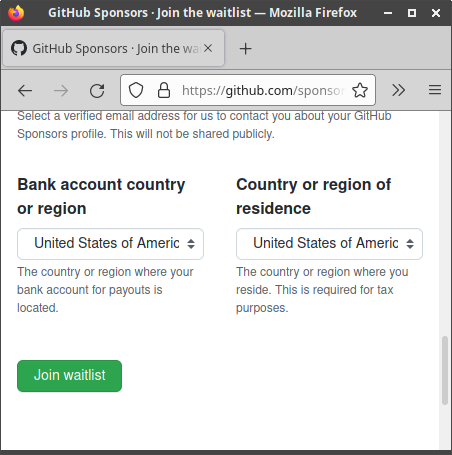Minimize the Firefox window
452x455 pixels.
[x=388, y=13]
